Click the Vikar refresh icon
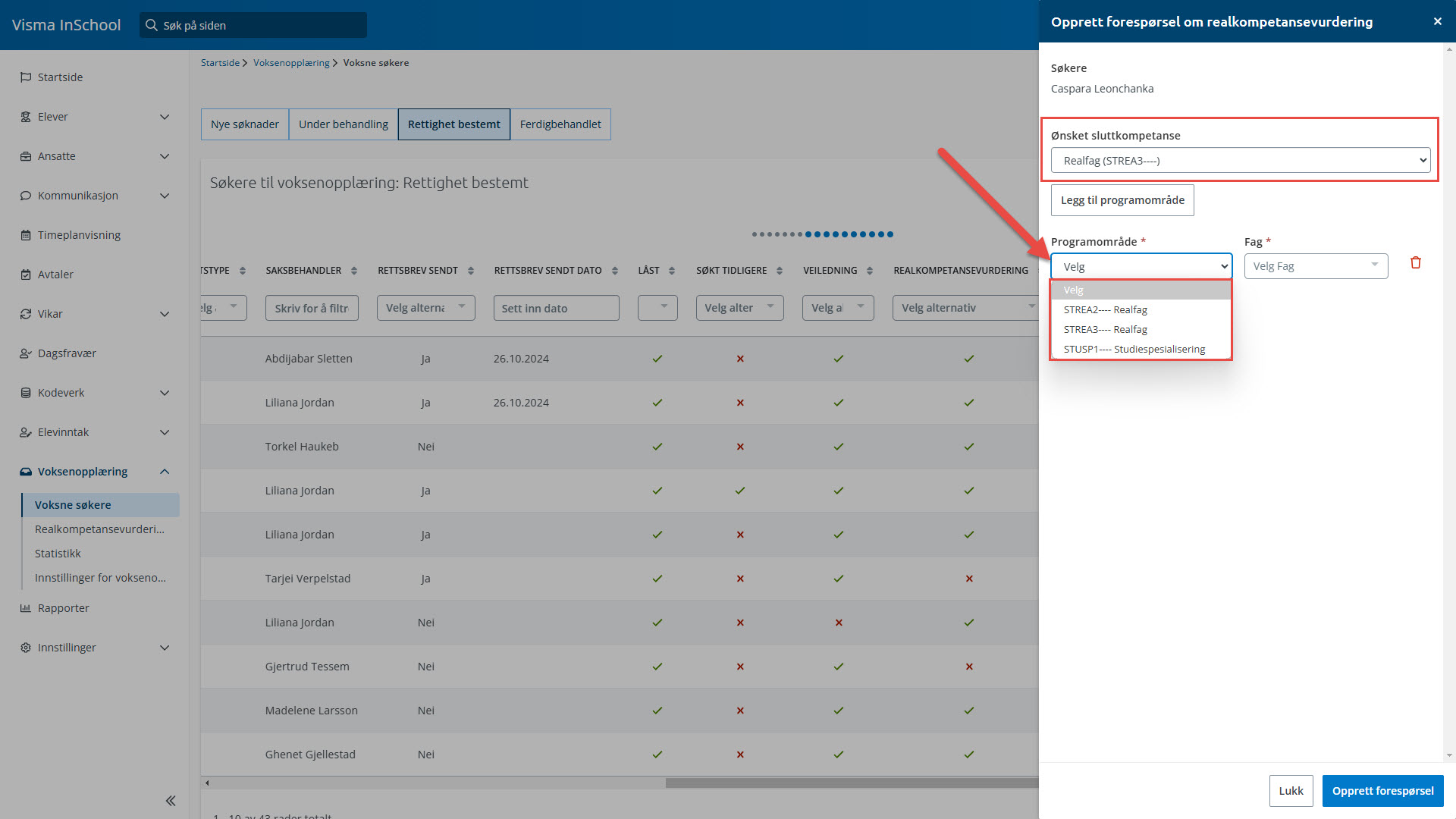1456x819 pixels. (x=26, y=314)
